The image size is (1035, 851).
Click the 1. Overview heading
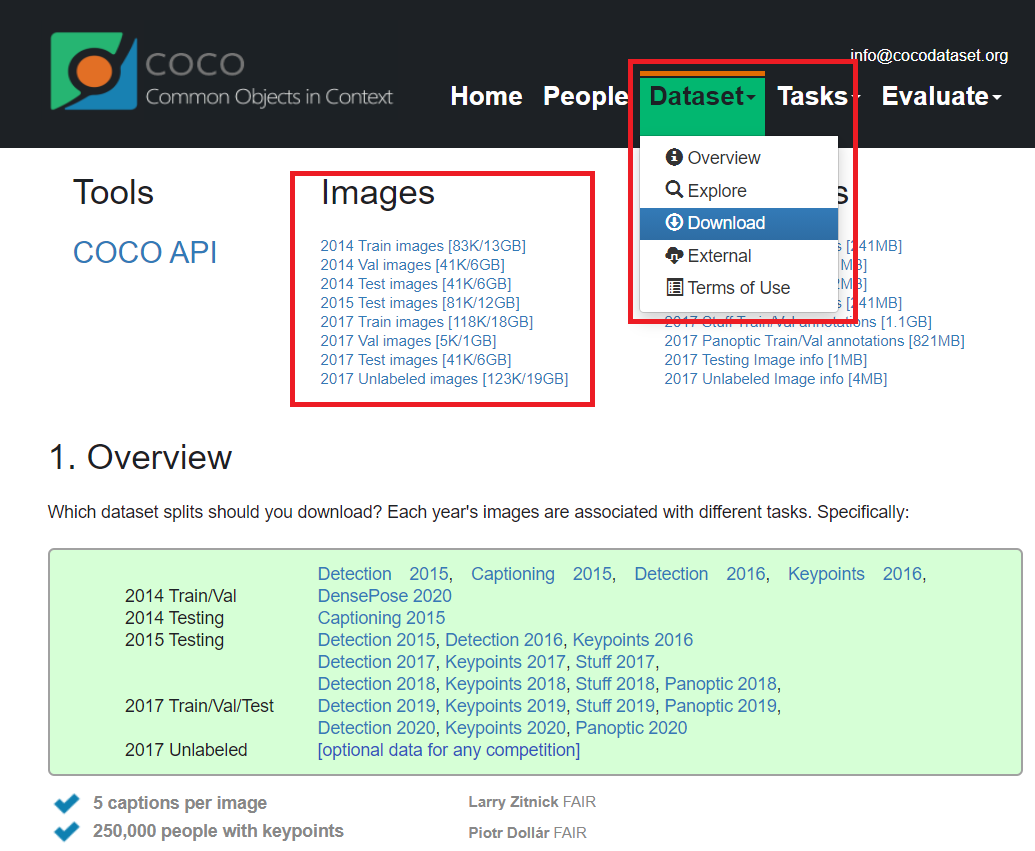coord(141,457)
